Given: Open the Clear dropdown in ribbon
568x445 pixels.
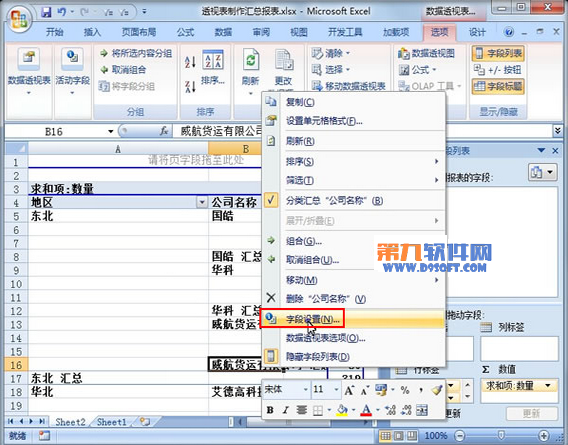Looking at the screenshot, I should tap(330, 54).
